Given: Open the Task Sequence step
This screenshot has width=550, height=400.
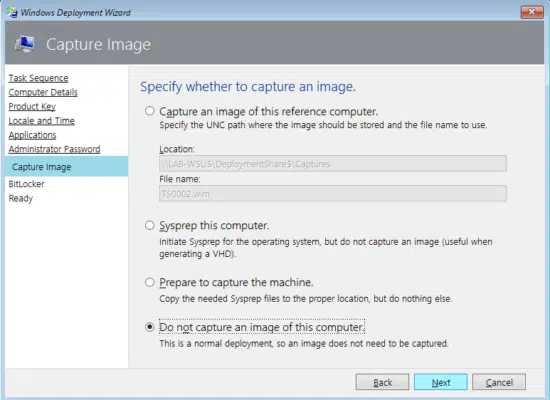Looking at the screenshot, I should [38, 78].
